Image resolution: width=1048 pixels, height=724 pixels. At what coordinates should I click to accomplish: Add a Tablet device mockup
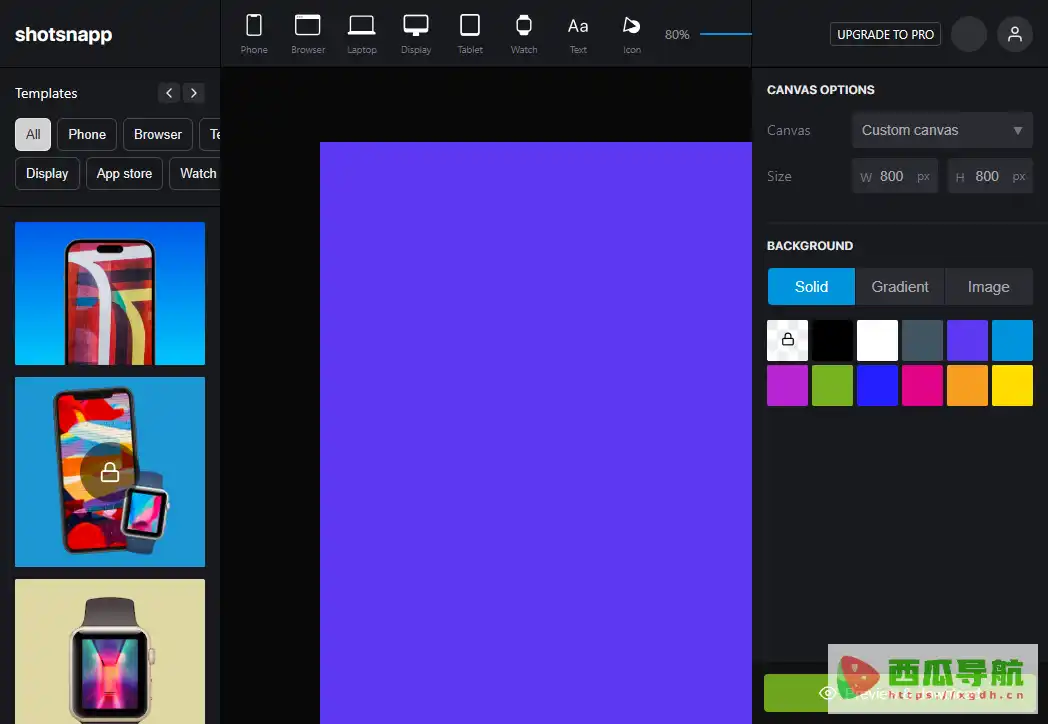[470, 34]
